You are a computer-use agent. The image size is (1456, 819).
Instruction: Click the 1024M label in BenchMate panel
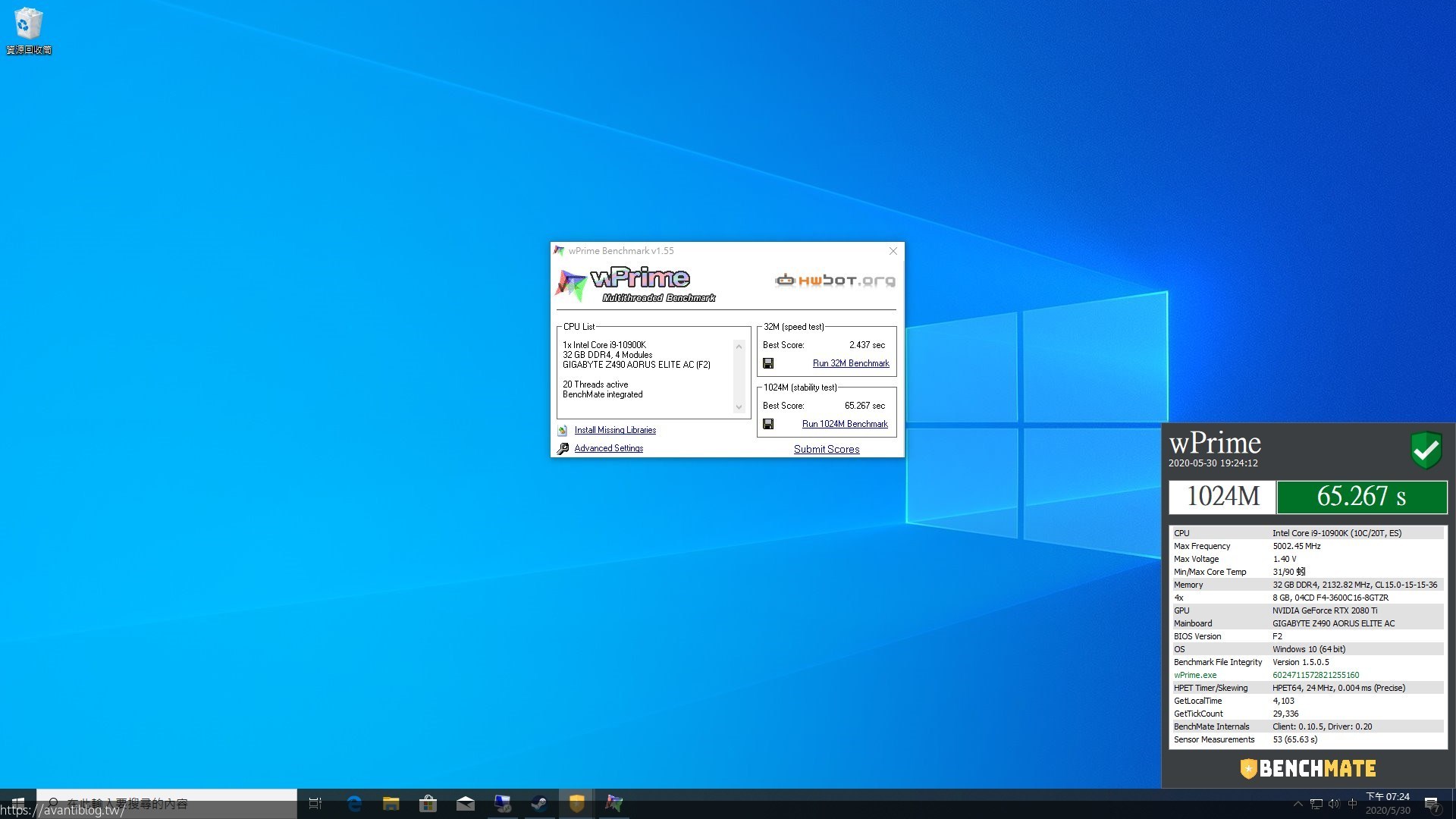click(x=1222, y=497)
